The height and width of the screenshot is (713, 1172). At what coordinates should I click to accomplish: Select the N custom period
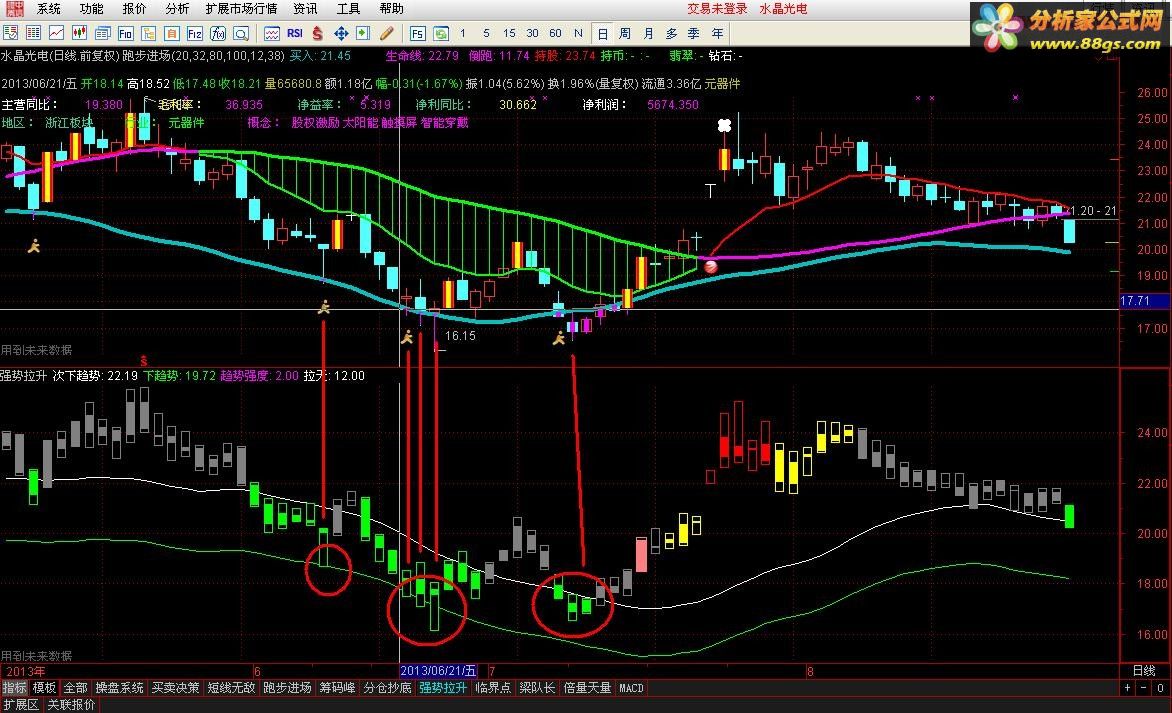(x=578, y=33)
